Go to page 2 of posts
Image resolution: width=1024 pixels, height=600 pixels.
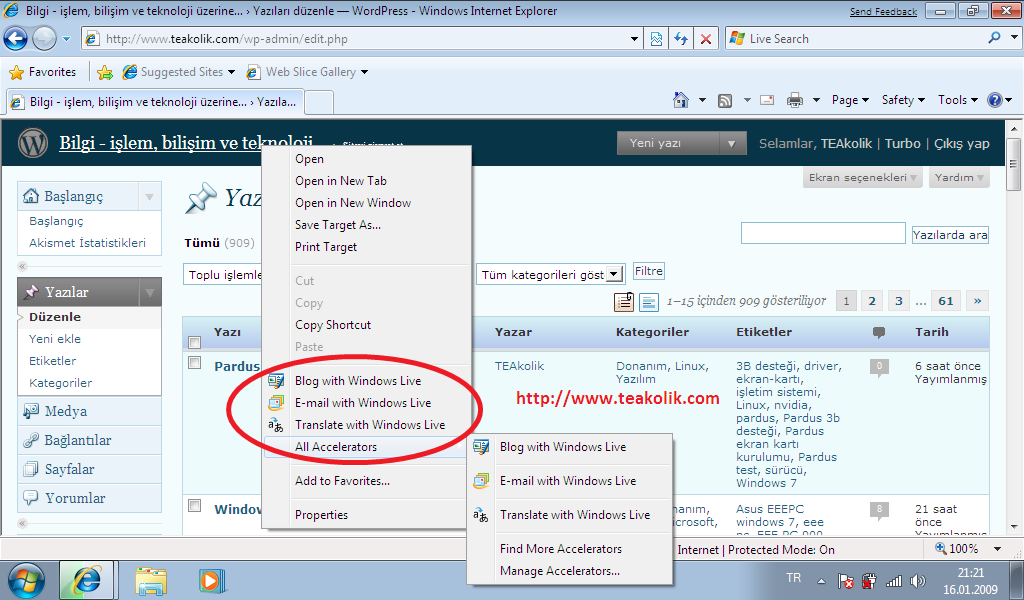pyautogui.click(x=872, y=301)
